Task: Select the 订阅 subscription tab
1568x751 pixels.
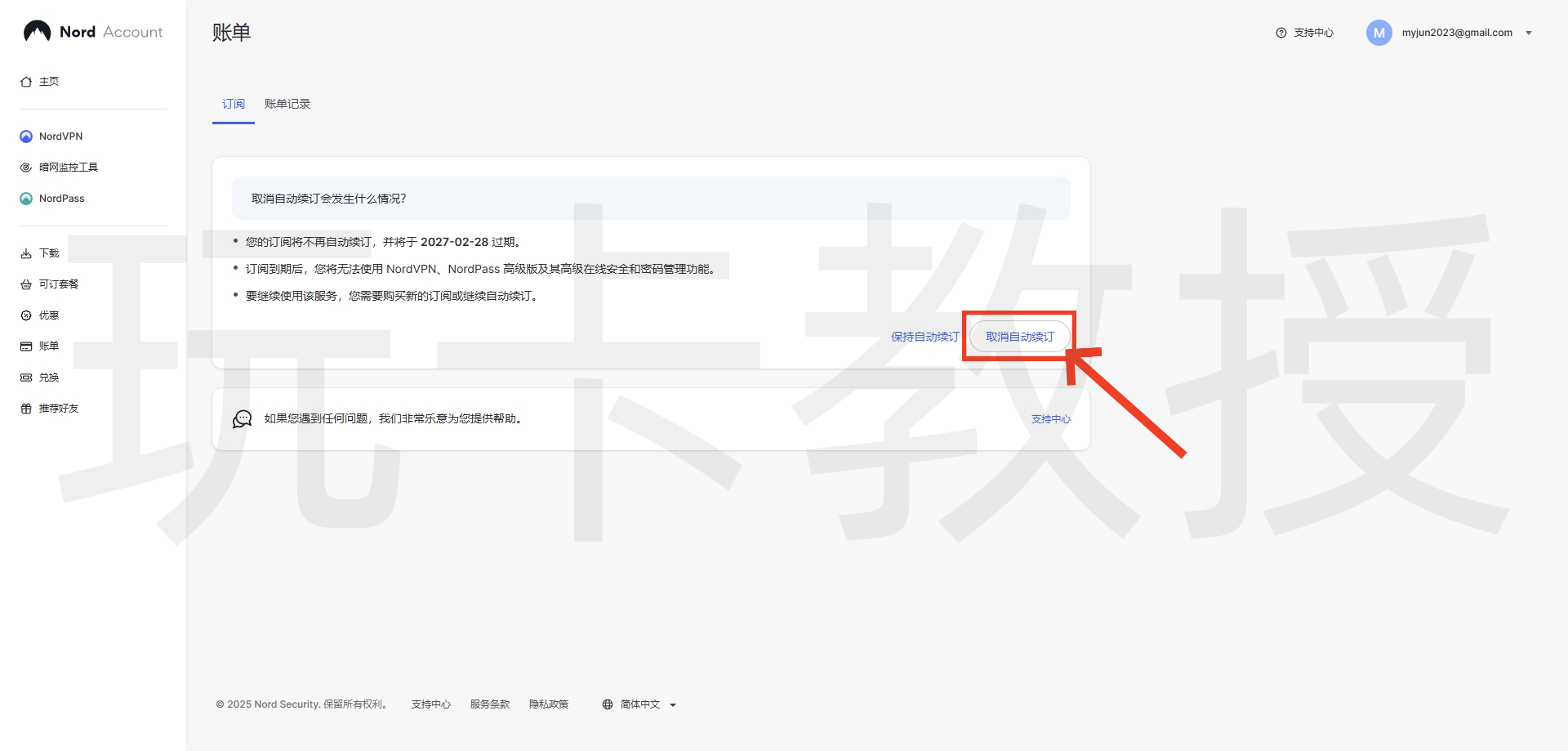Action: pyautogui.click(x=234, y=104)
